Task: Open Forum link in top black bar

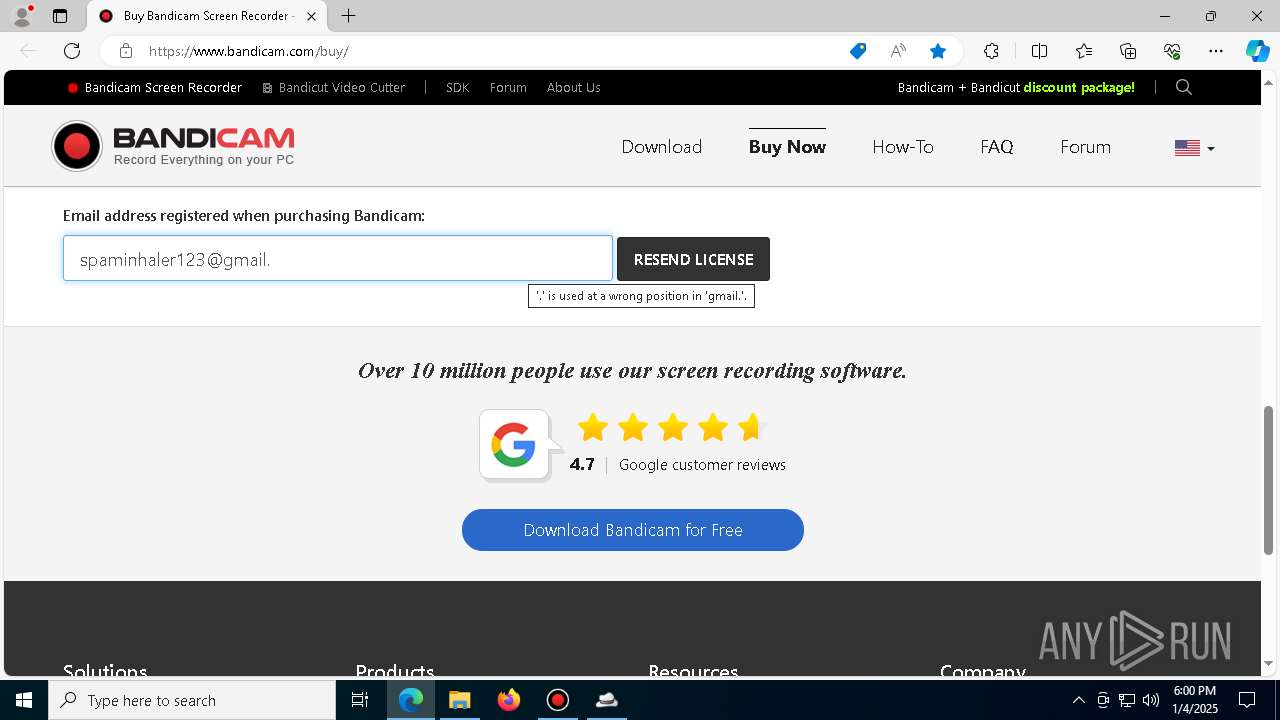Action: (508, 88)
